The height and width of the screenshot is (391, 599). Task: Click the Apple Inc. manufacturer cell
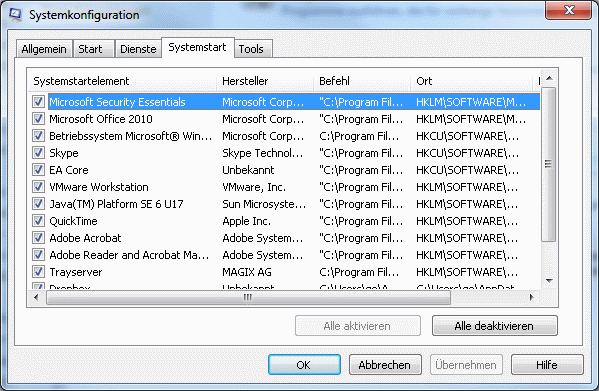pos(246,221)
